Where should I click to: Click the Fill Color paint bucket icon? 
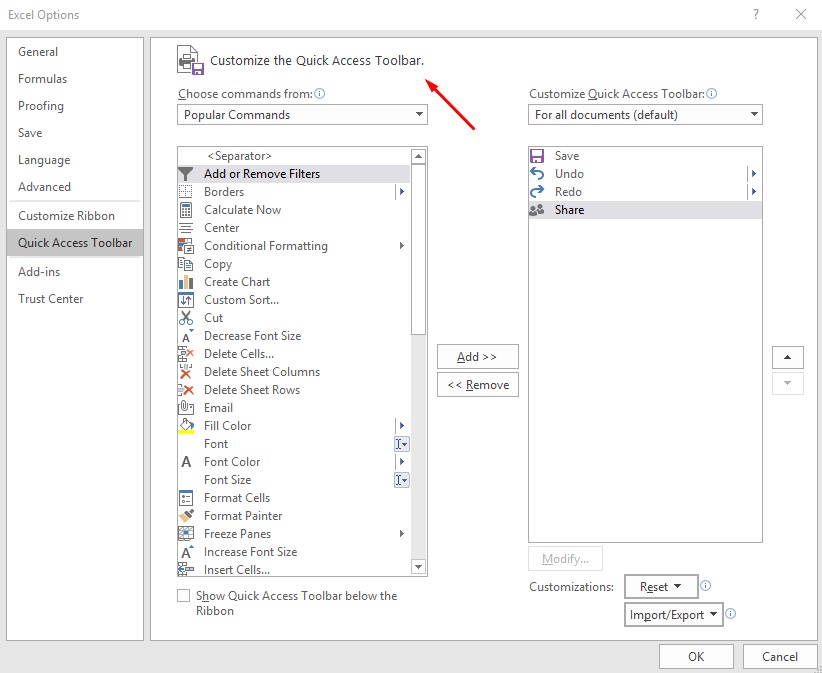point(186,426)
